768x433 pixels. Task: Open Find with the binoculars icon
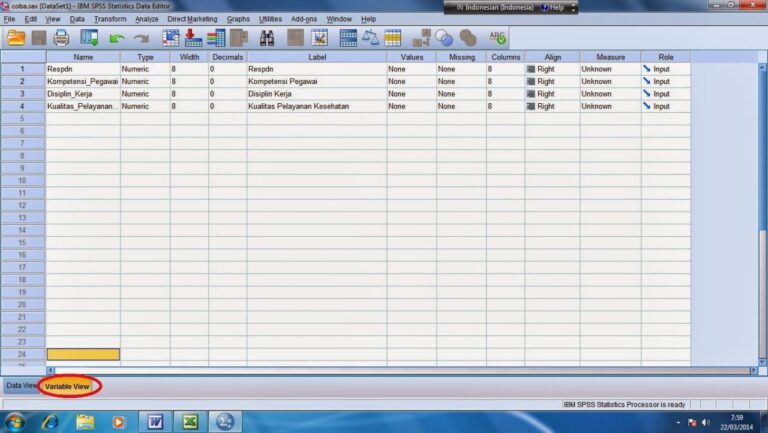point(267,38)
